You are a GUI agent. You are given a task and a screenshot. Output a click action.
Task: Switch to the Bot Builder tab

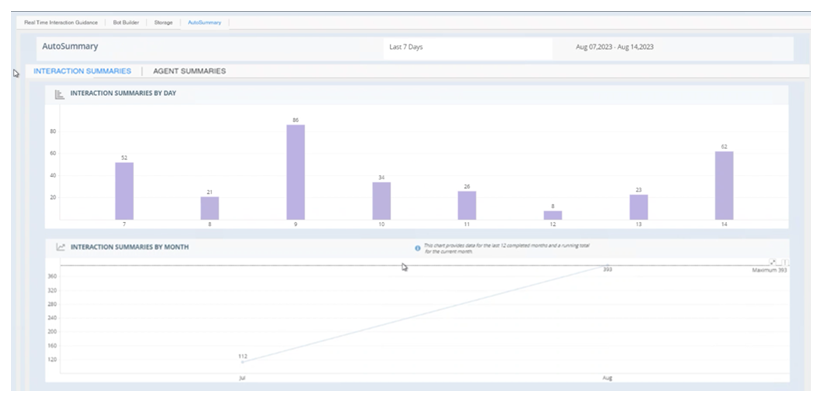click(126, 23)
